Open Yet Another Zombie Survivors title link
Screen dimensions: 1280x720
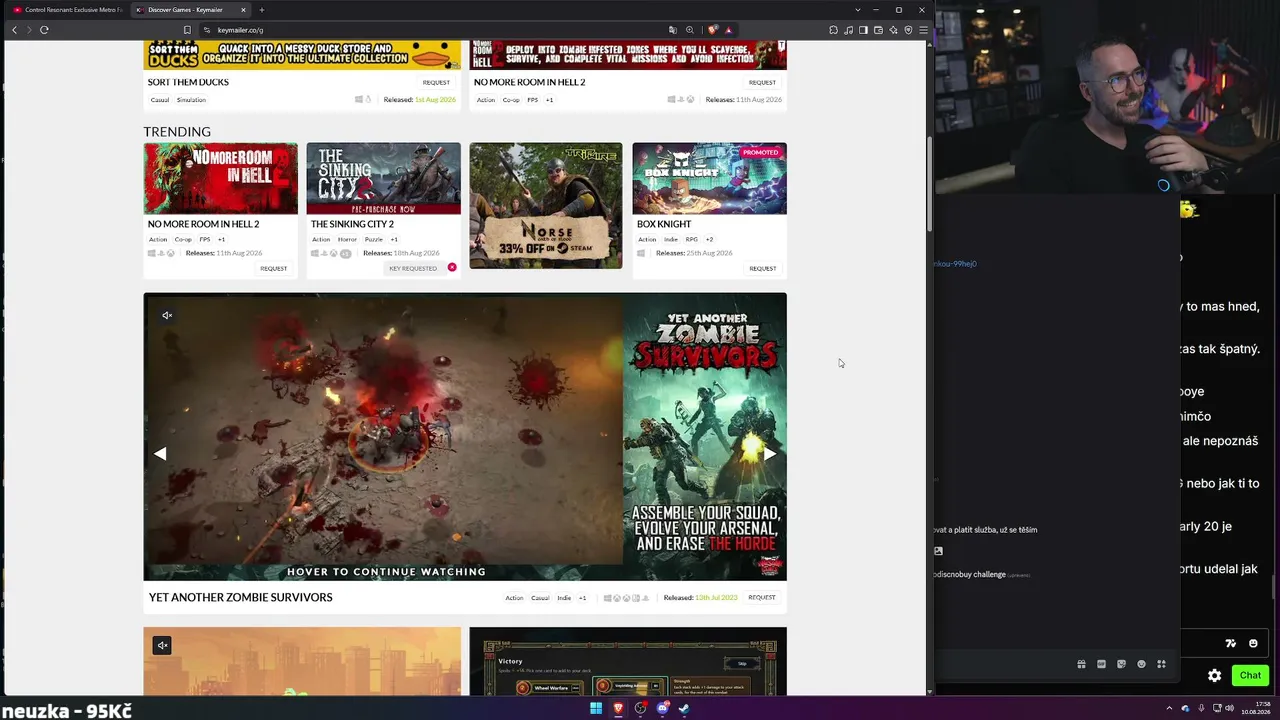pyautogui.click(x=240, y=597)
